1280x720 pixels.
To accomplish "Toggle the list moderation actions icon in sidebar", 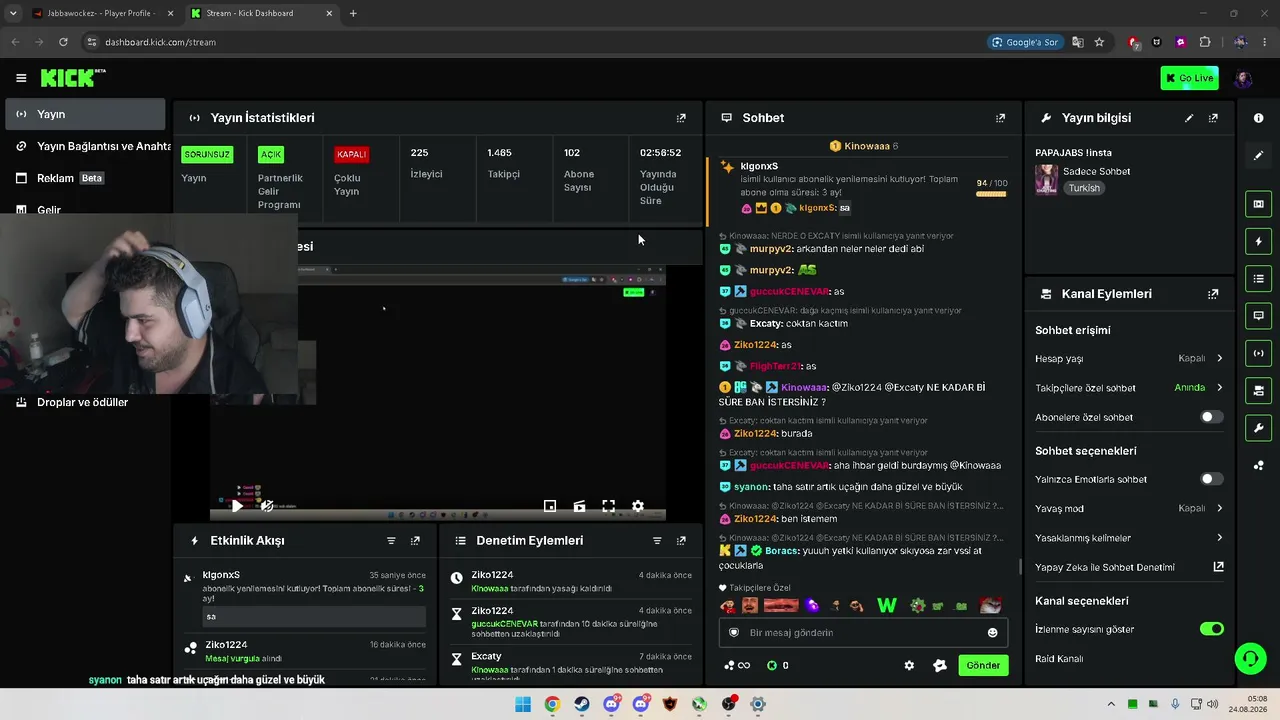I will (1258, 278).
